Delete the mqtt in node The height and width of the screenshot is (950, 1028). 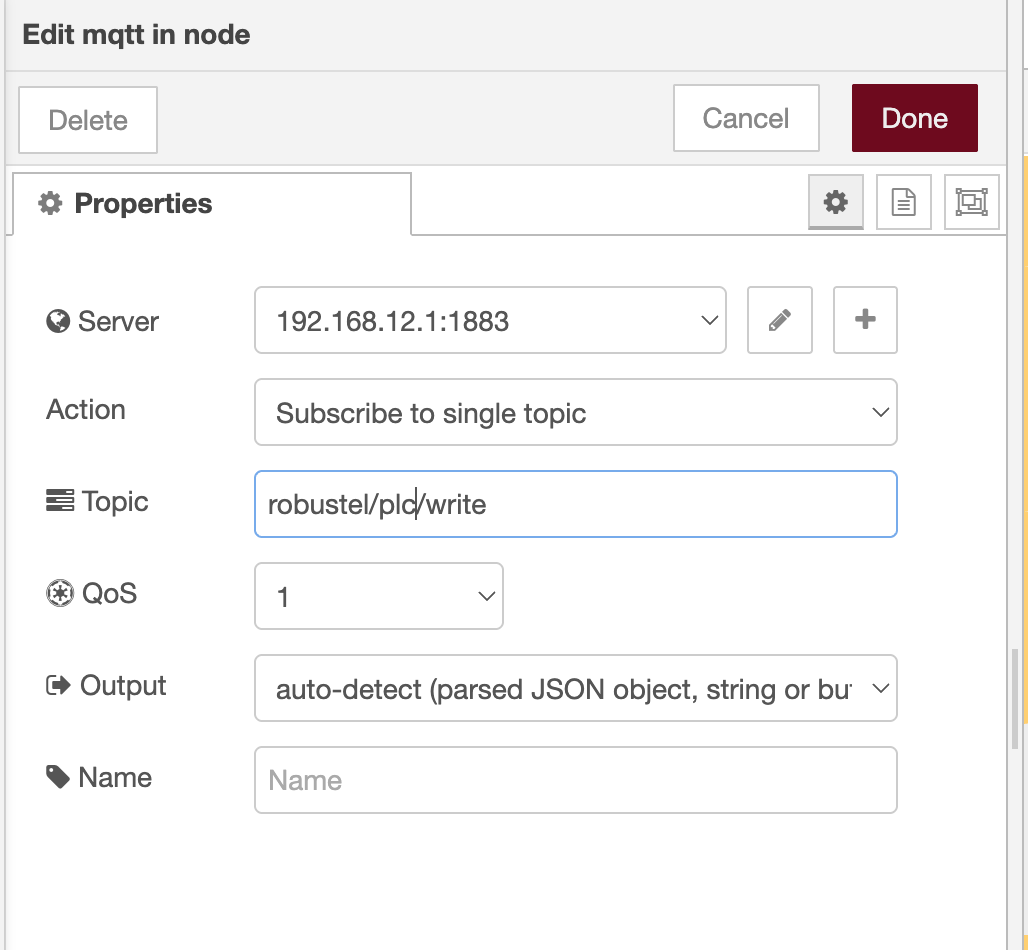(88, 120)
